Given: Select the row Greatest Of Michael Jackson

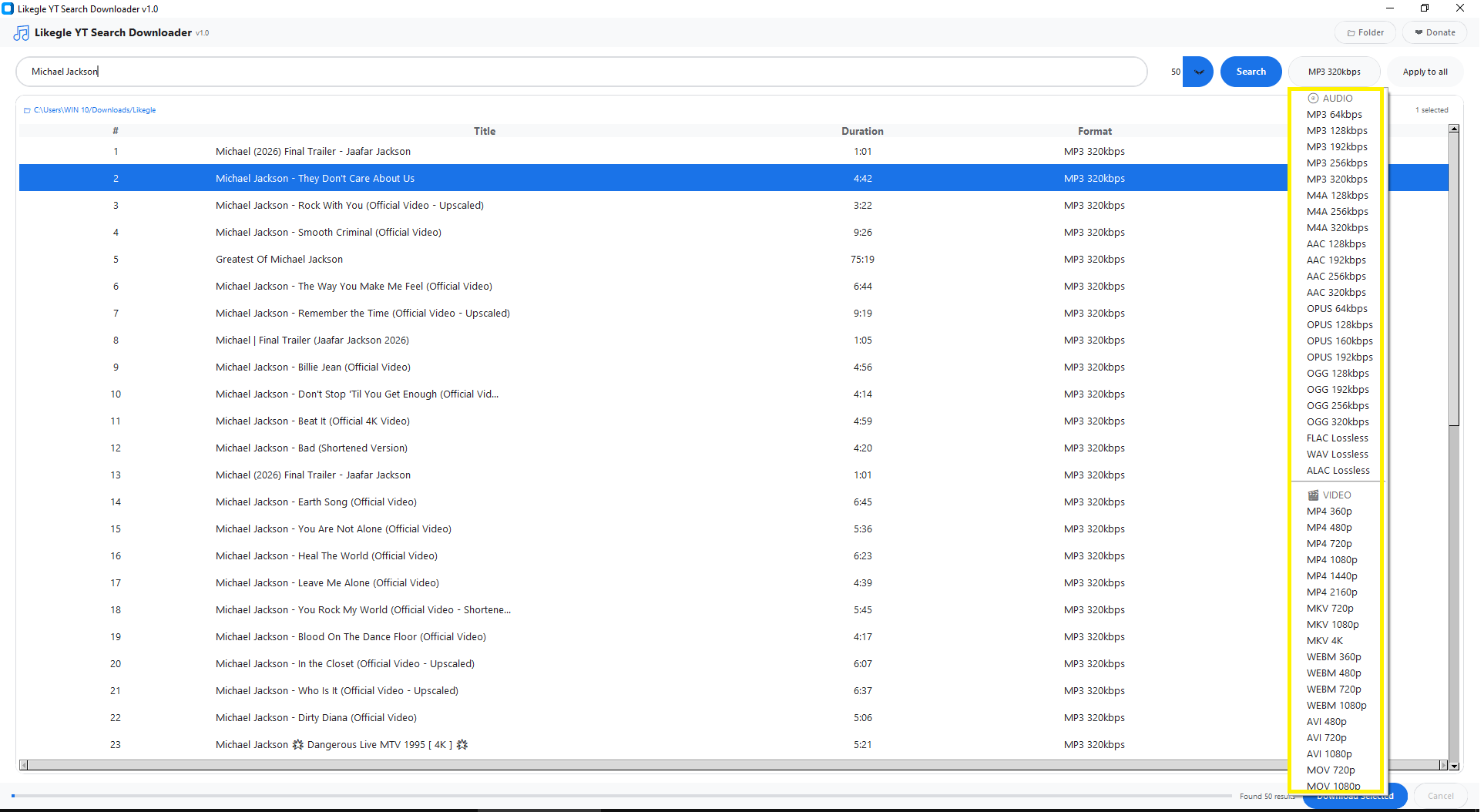Looking at the screenshot, I should pyautogui.click(x=279, y=259).
